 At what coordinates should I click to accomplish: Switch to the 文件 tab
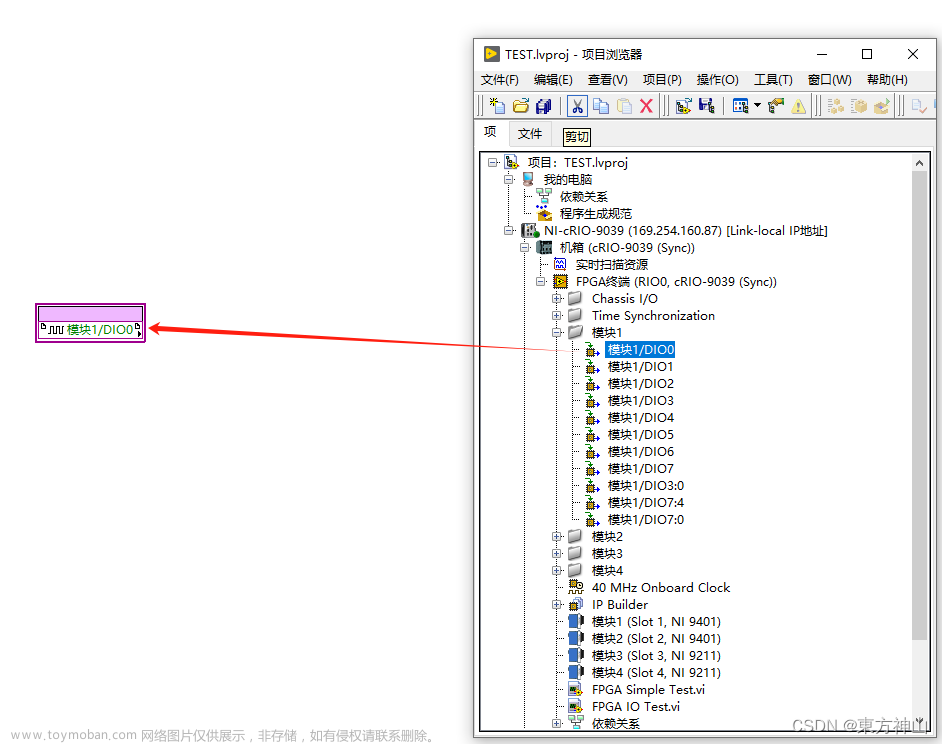530,133
